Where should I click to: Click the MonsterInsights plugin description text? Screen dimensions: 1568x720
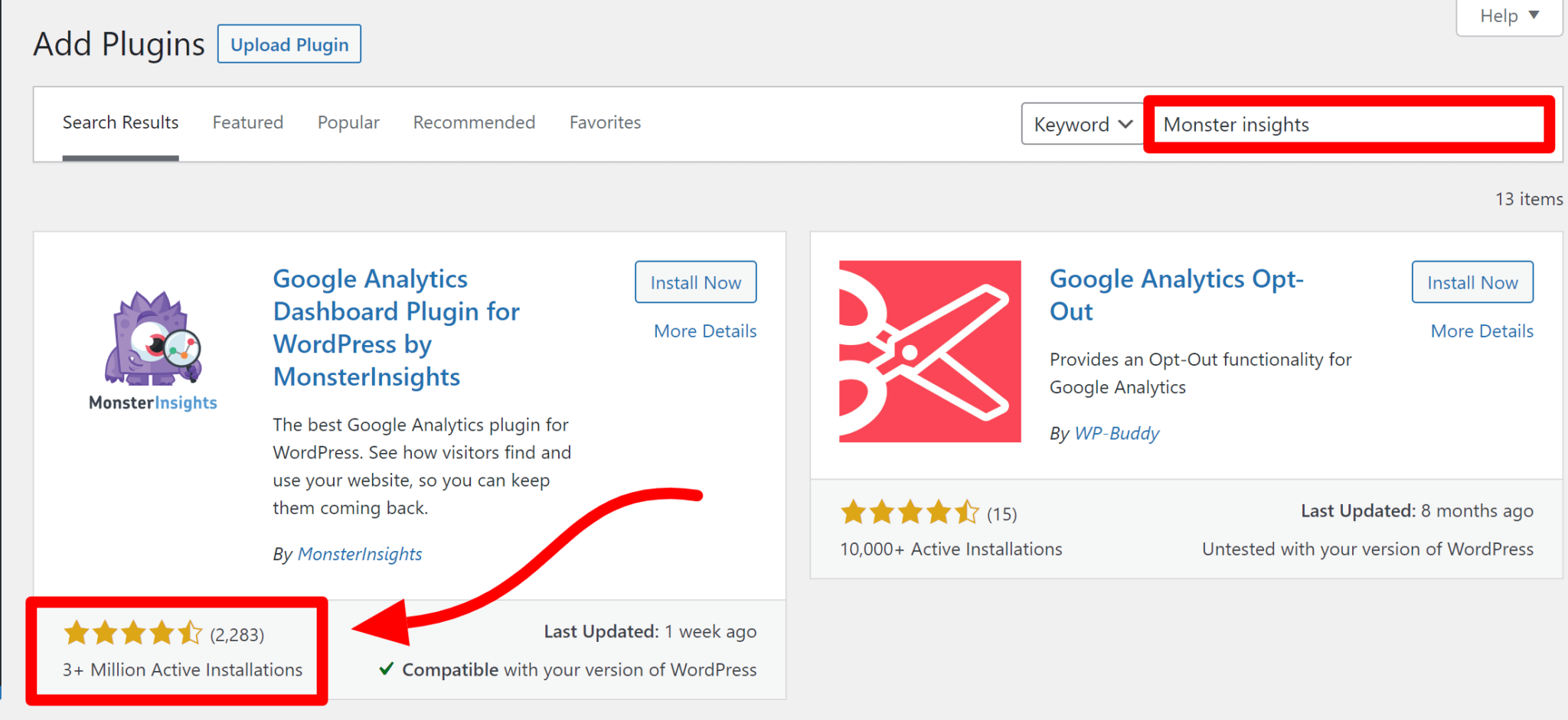pyautogui.click(x=422, y=466)
